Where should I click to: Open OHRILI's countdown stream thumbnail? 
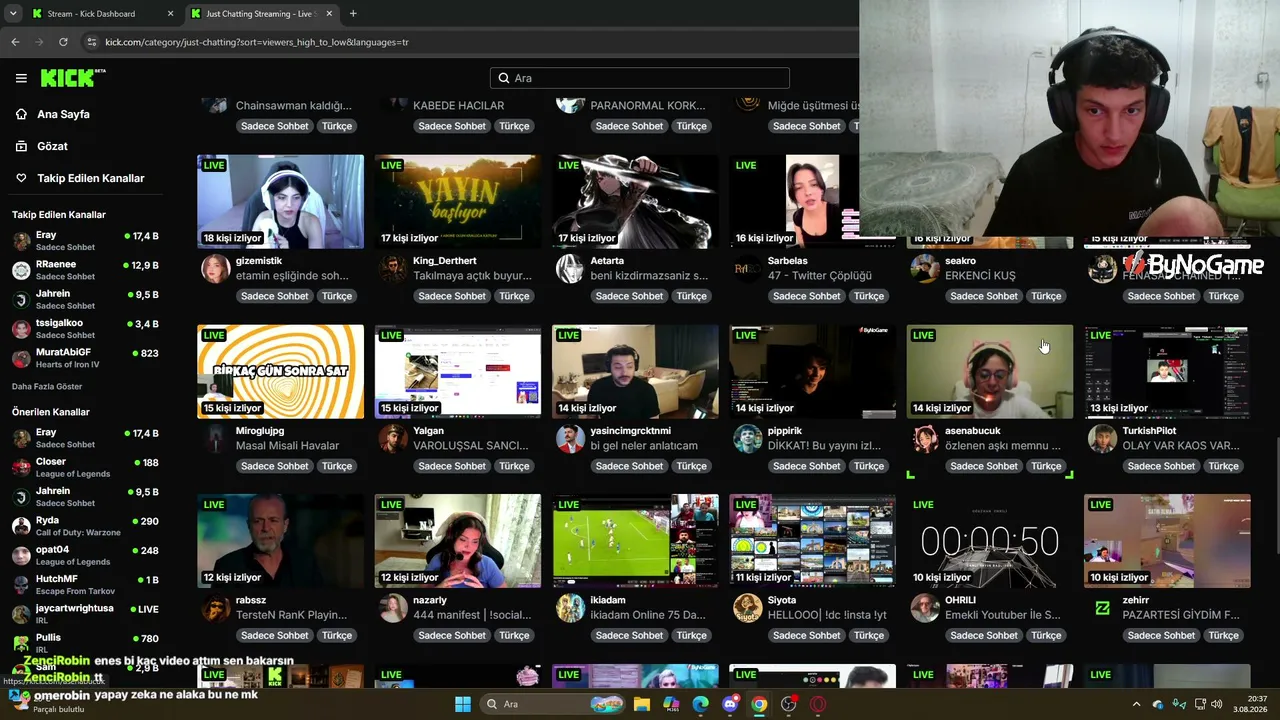[990, 541]
